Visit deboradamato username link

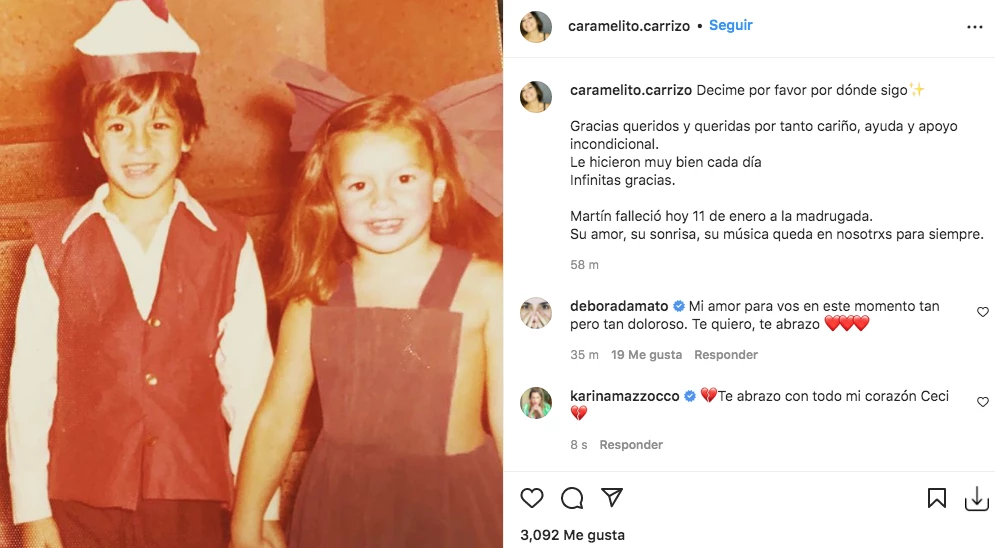point(619,306)
